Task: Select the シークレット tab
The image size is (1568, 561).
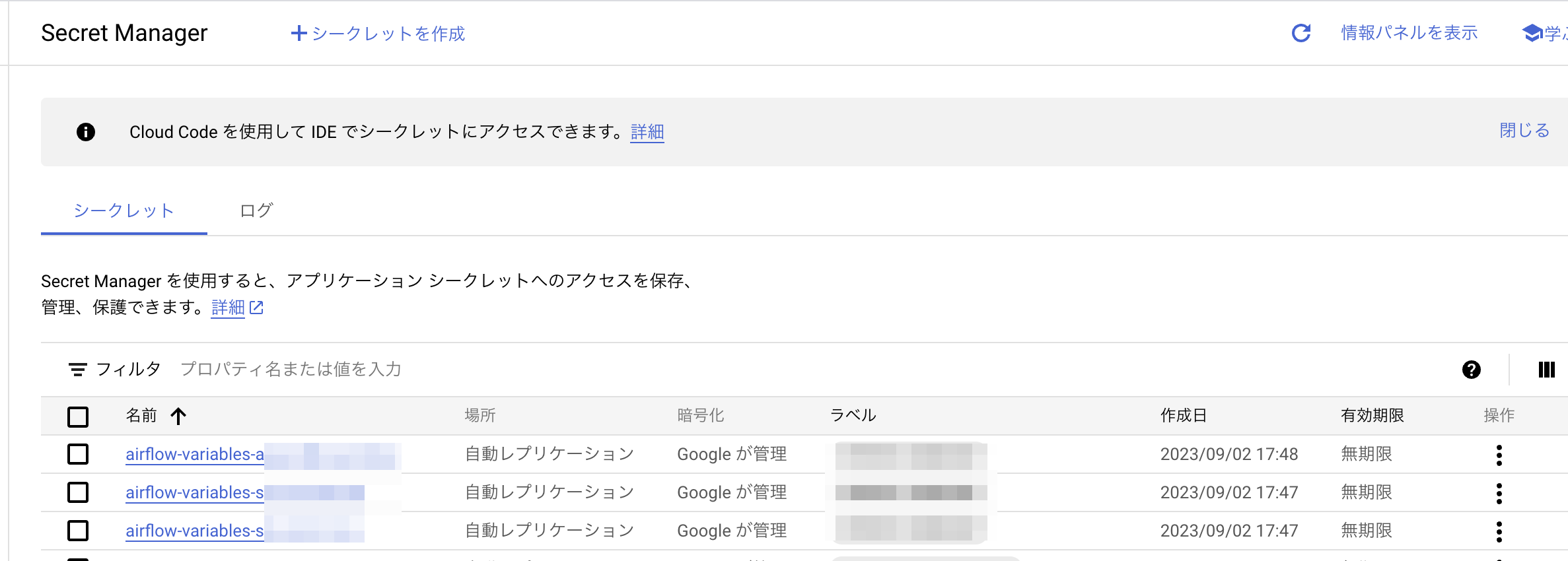Action: 124,211
